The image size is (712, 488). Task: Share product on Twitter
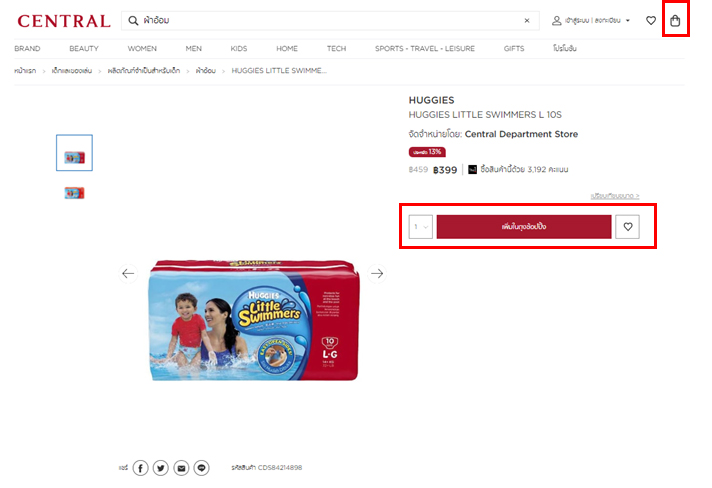(161, 468)
